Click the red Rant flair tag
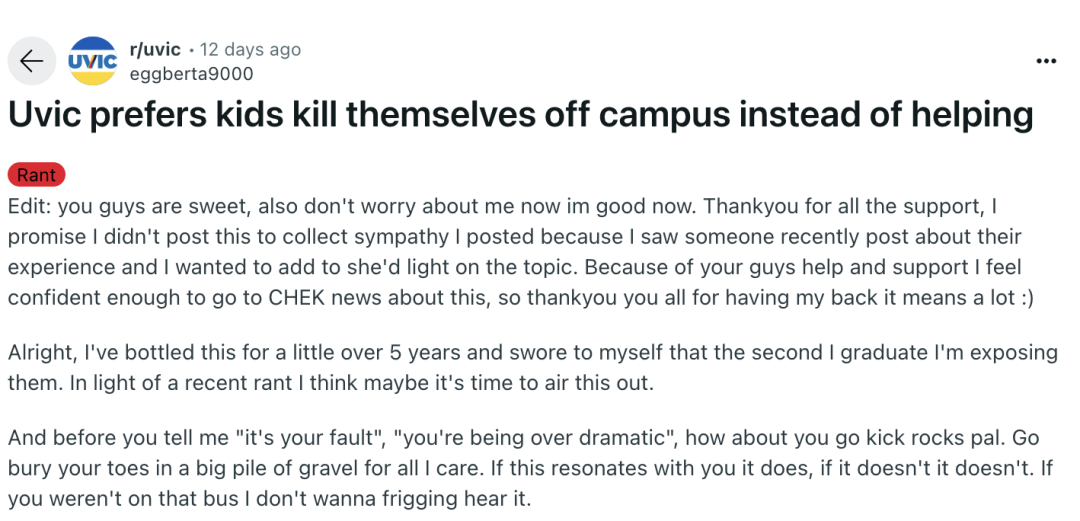This screenshot has height=521, width=1080. 36,175
